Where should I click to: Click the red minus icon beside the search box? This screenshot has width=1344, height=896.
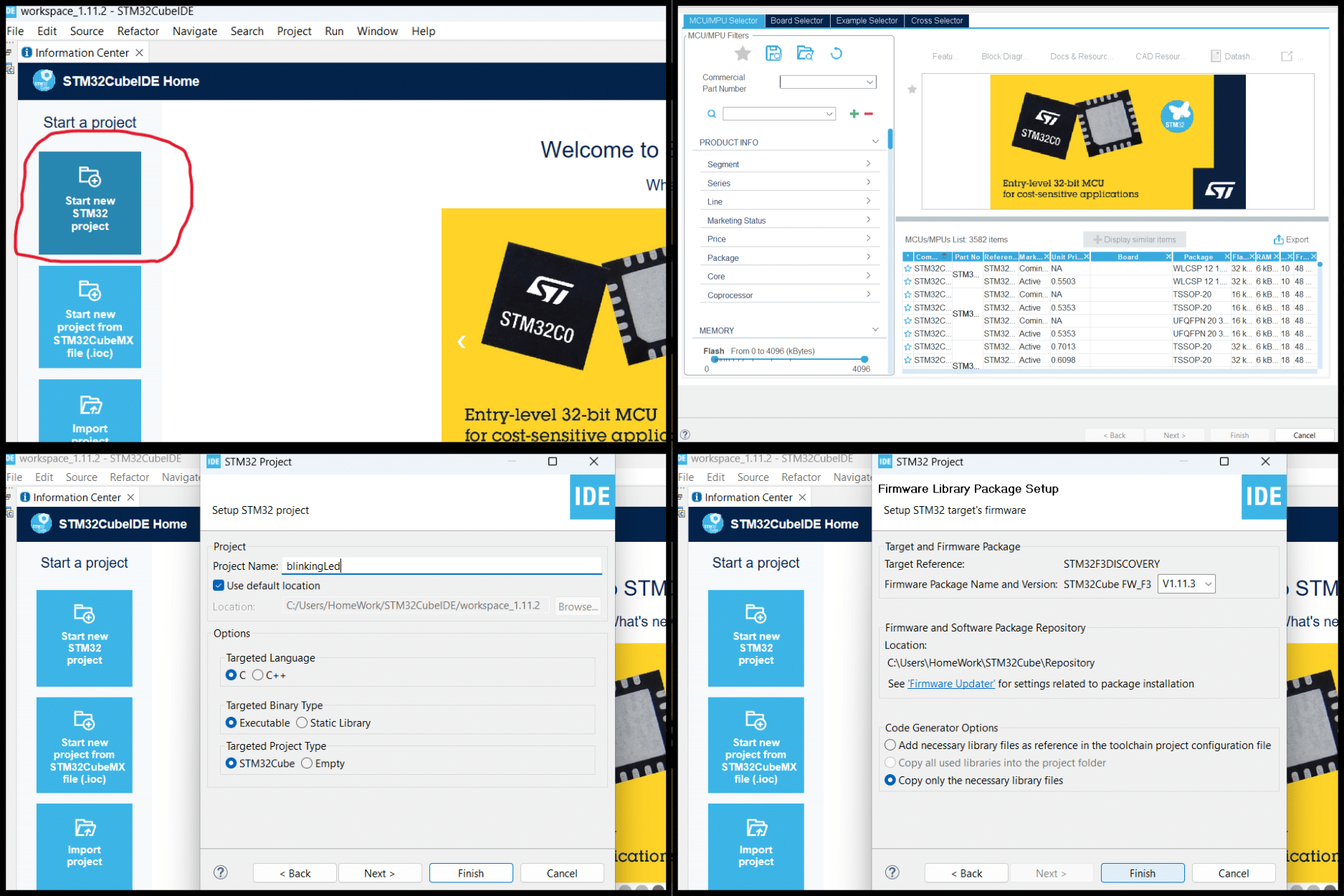(x=869, y=114)
